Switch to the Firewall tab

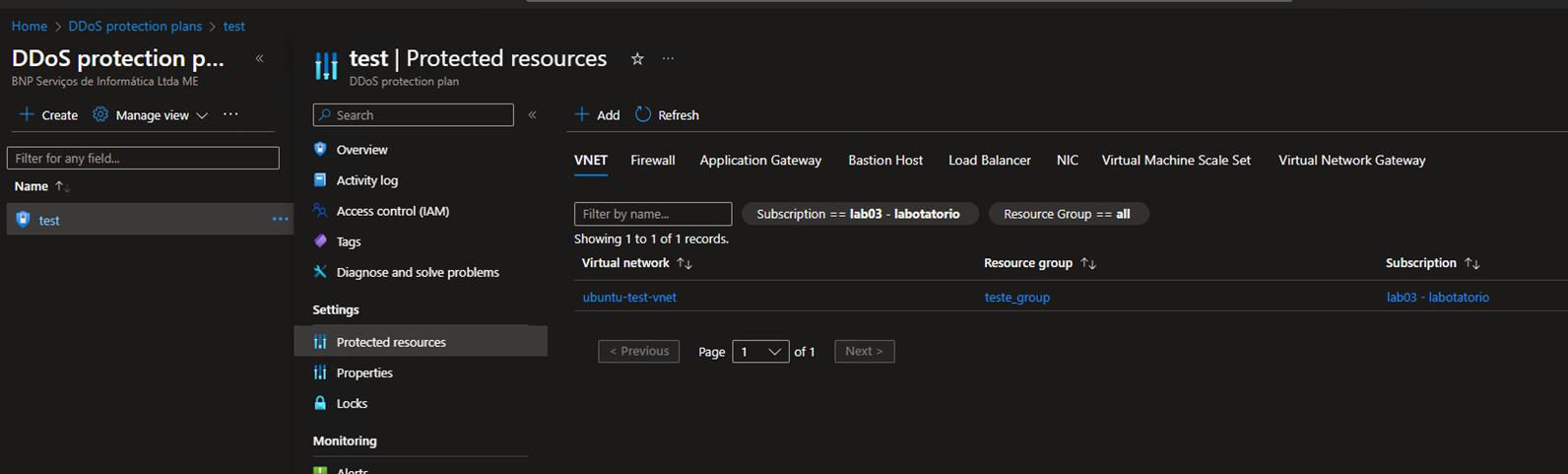click(653, 160)
